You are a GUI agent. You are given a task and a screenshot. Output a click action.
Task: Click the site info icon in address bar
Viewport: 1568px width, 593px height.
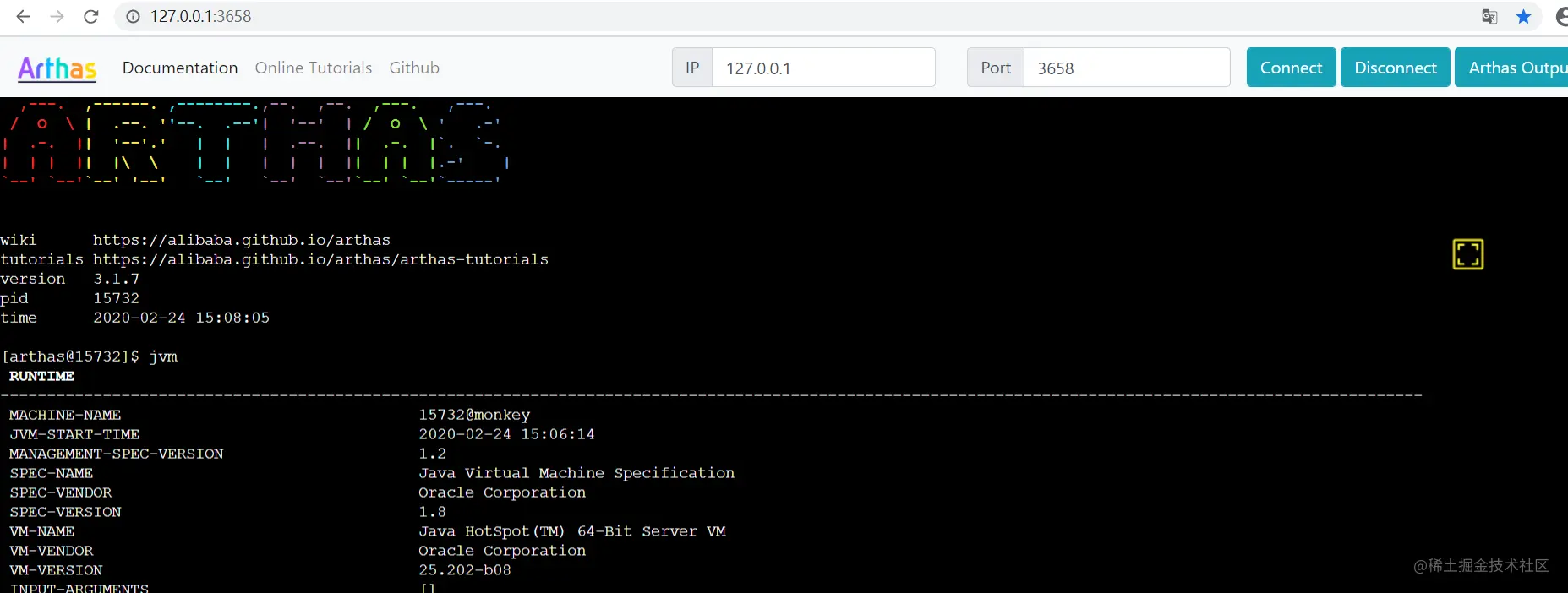133,16
